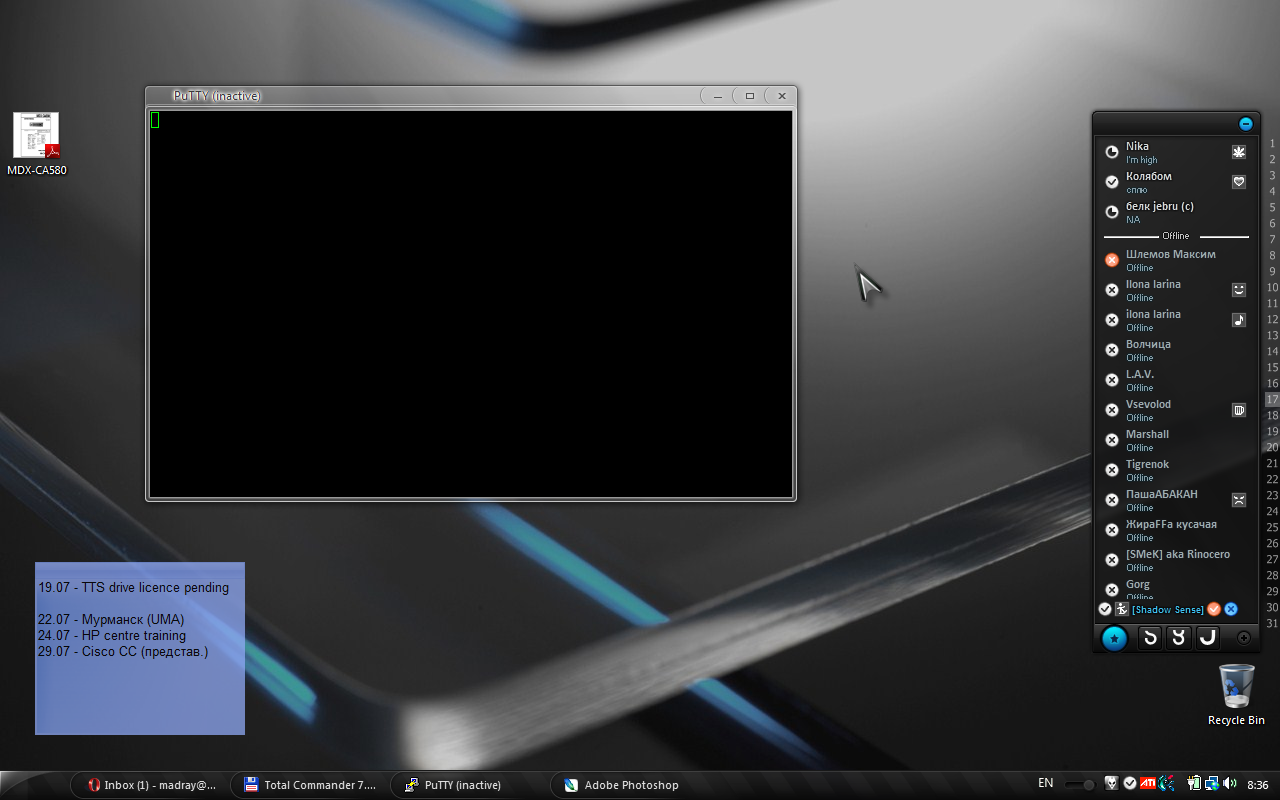The height and width of the screenshot is (800, 1280).
Task: Click the blue star button in messenger footer
Action: (x=1114, y=638)
